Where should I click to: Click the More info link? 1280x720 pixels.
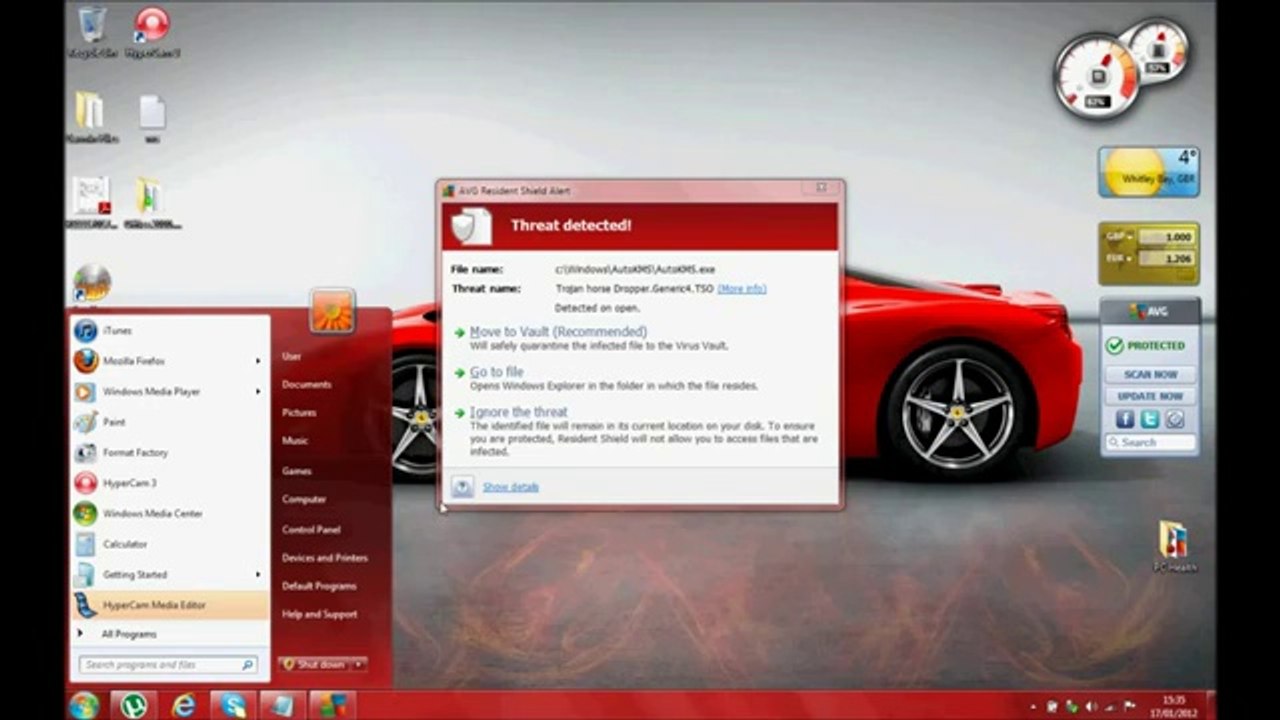point(742,289)
